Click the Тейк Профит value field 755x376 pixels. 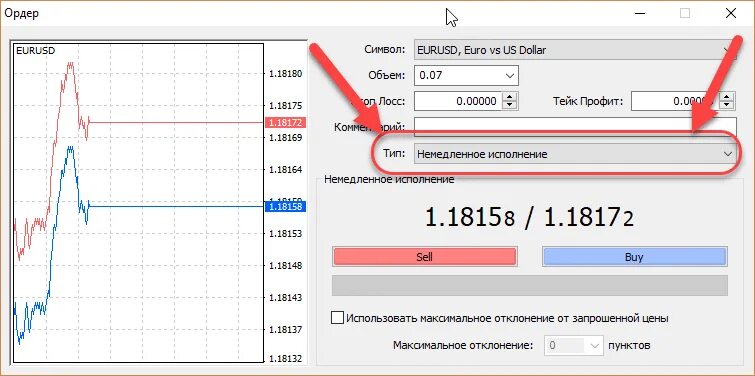674,101
